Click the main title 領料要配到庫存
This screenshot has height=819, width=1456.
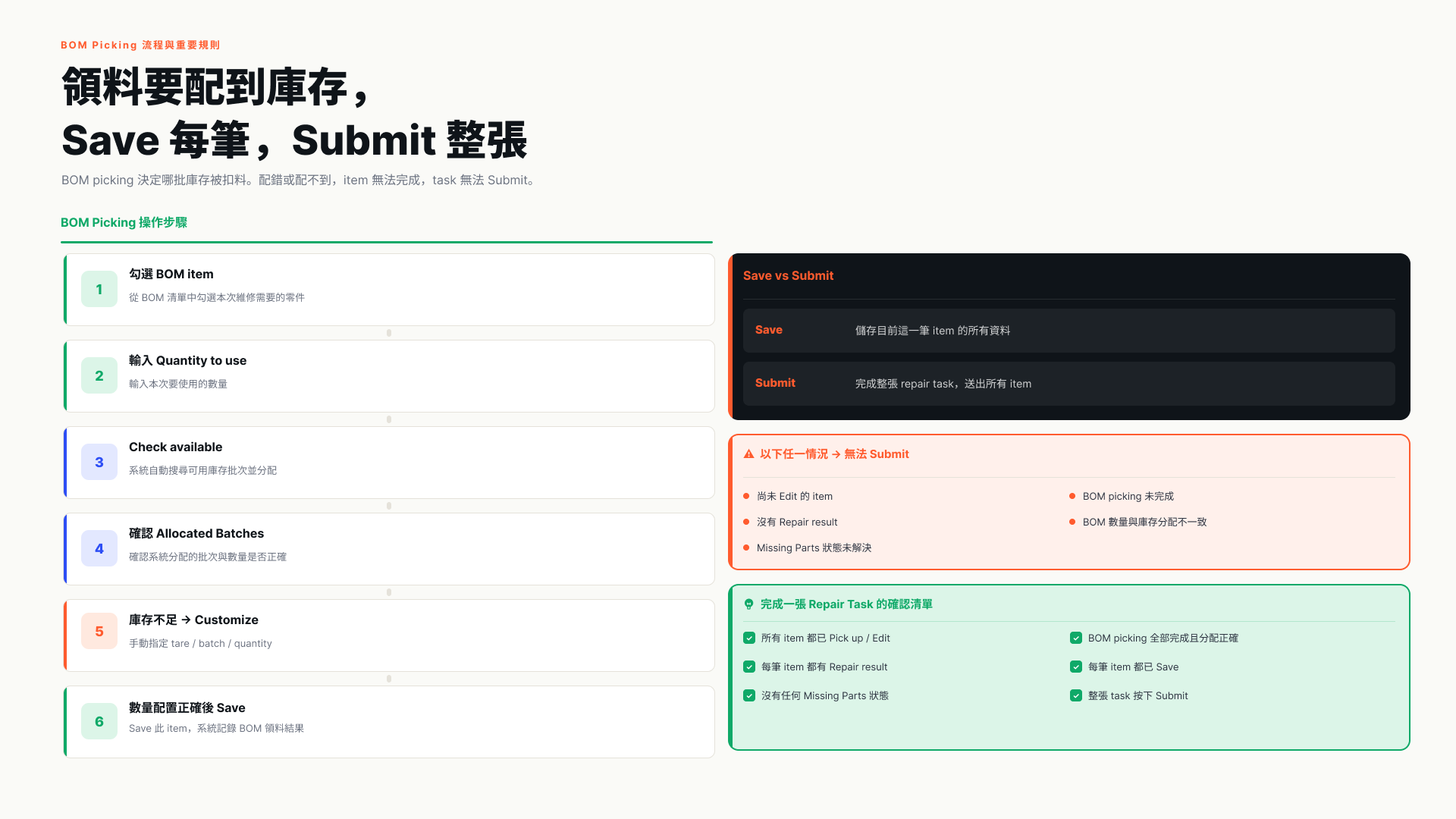point(215,86)
